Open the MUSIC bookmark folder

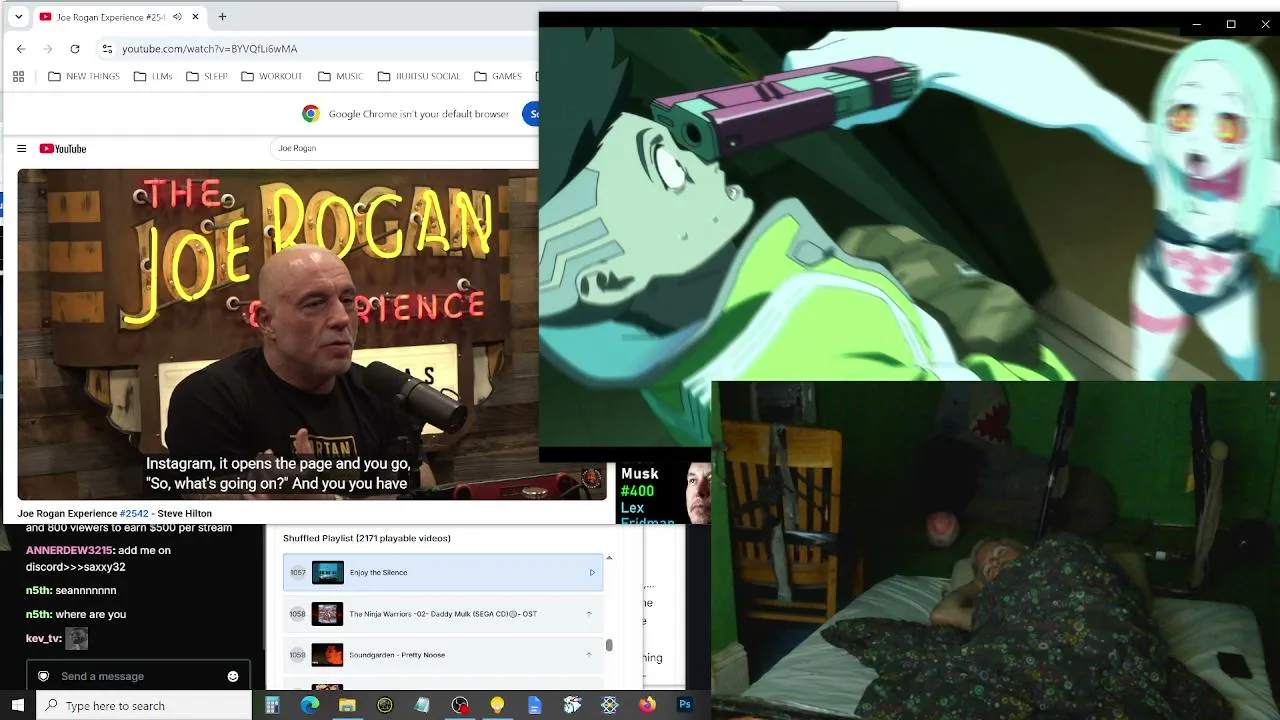[x=341, y=76]
